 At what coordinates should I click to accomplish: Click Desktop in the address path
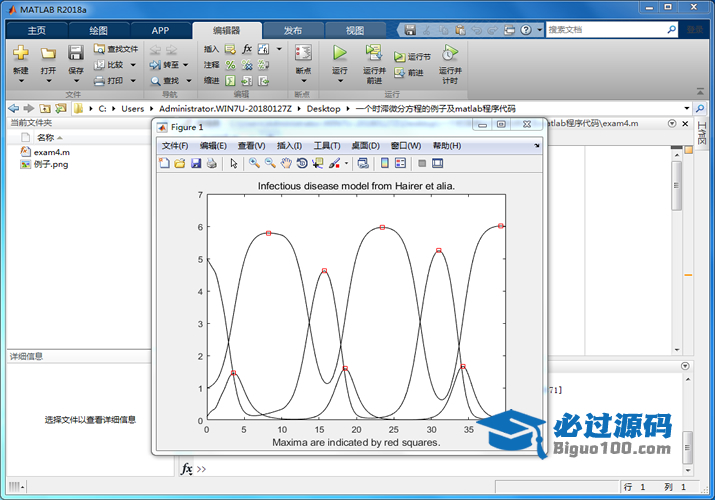(x=323, y=108)
